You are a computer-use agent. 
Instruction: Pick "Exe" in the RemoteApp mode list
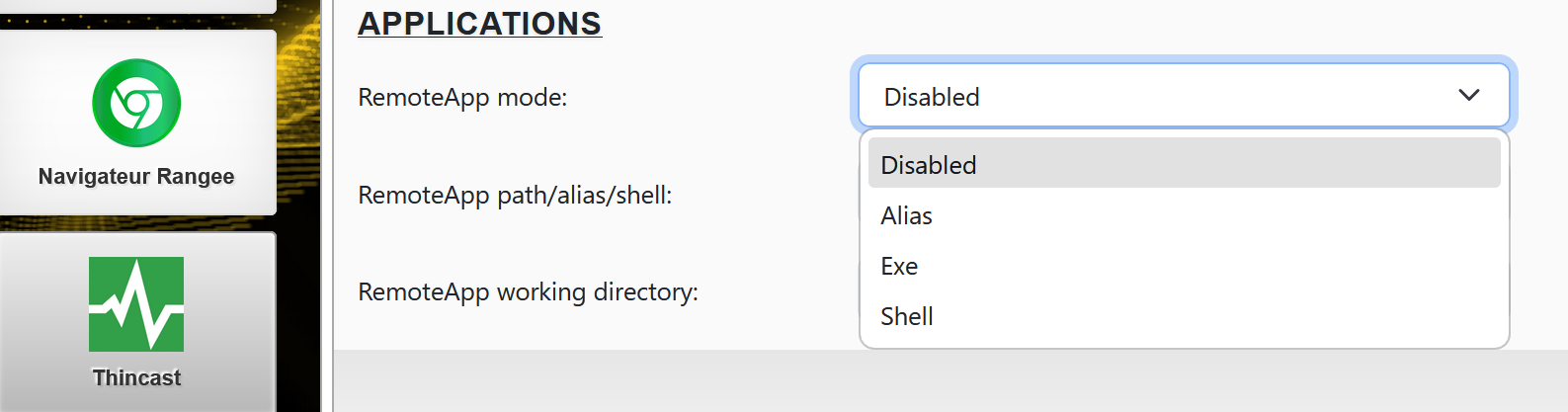tap(899, 266)
